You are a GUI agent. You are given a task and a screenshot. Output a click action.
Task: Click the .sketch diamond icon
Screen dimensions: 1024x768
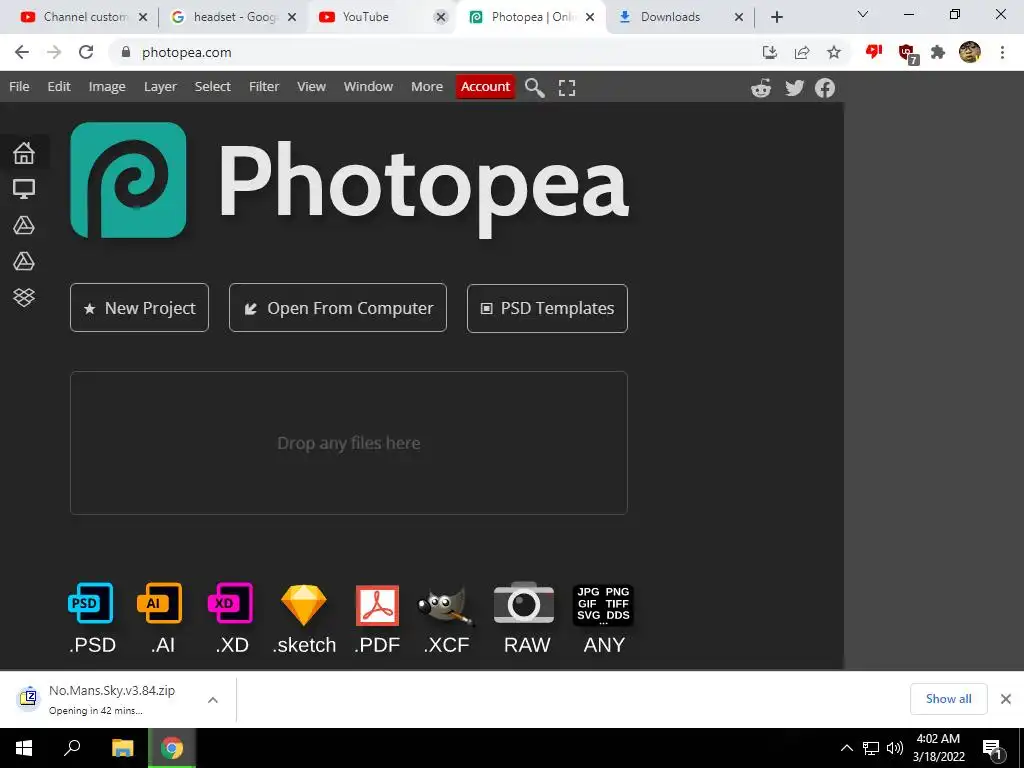[x=304, y=605]
